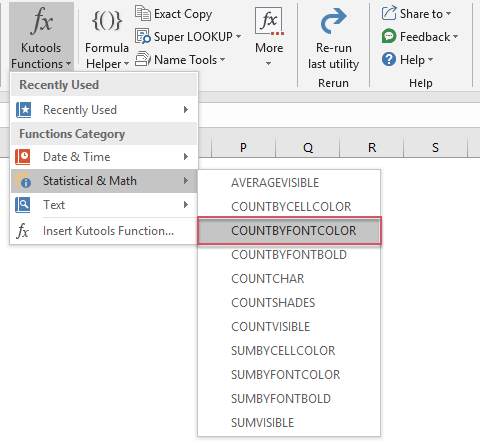
Task: Choose the COUNTBYFONTBOLD function
Action: click(x=289, y=255)
